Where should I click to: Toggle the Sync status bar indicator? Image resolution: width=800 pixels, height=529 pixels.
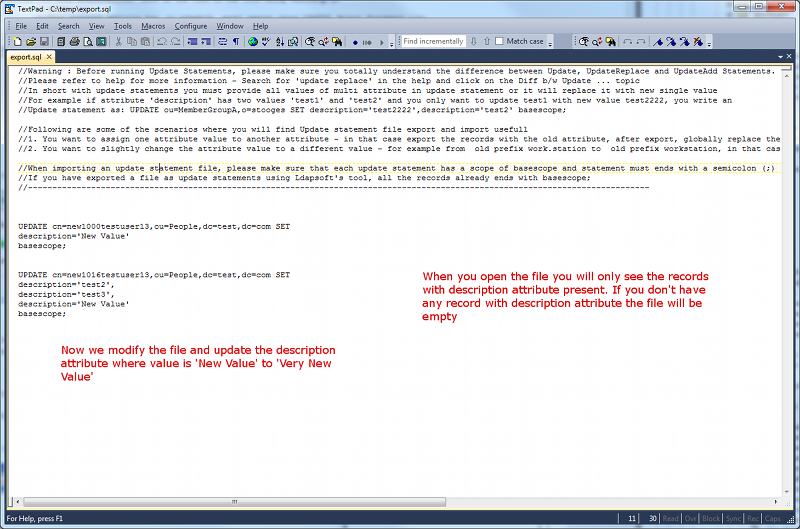733,518
